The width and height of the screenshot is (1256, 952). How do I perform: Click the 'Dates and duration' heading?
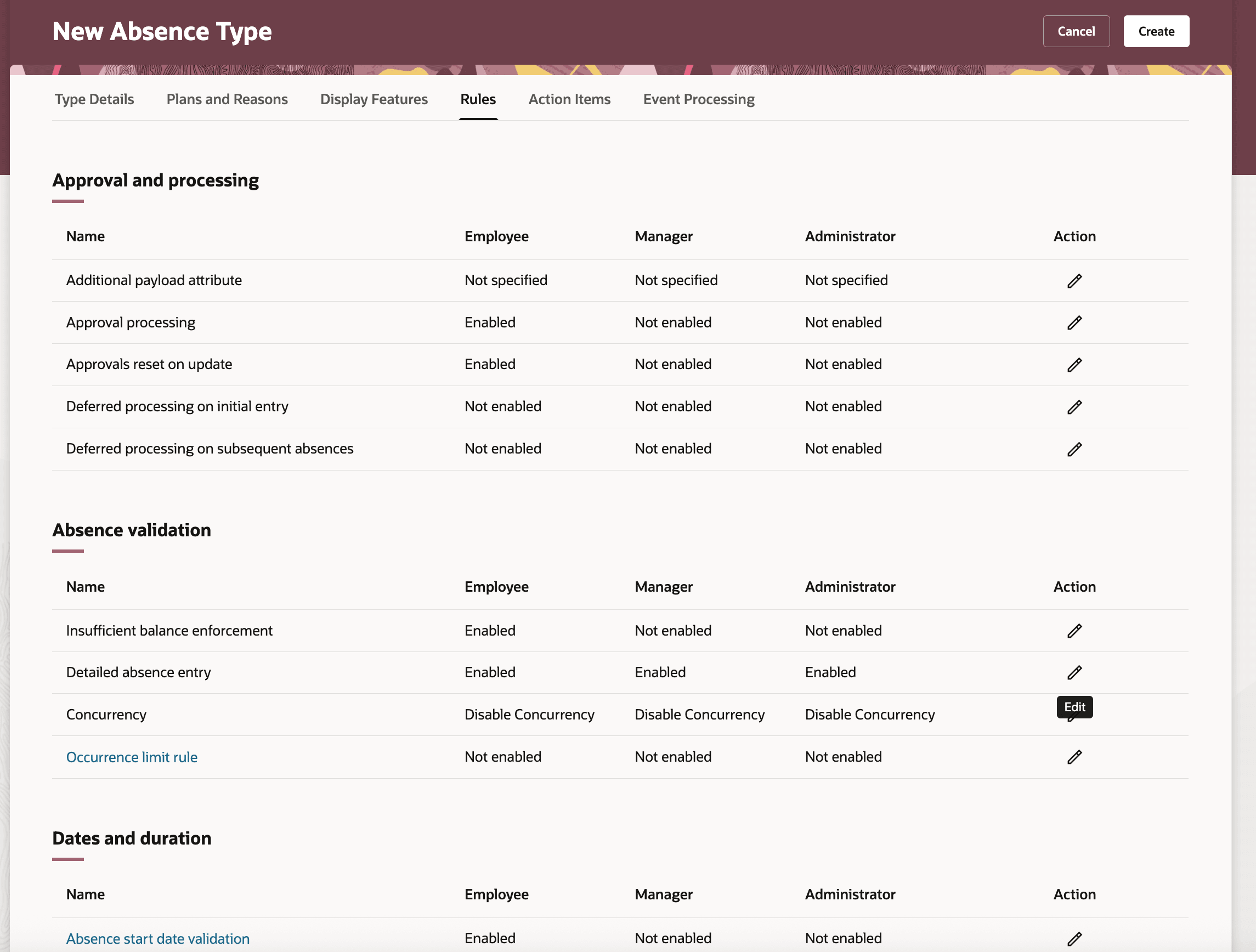[x=132, y=838]
